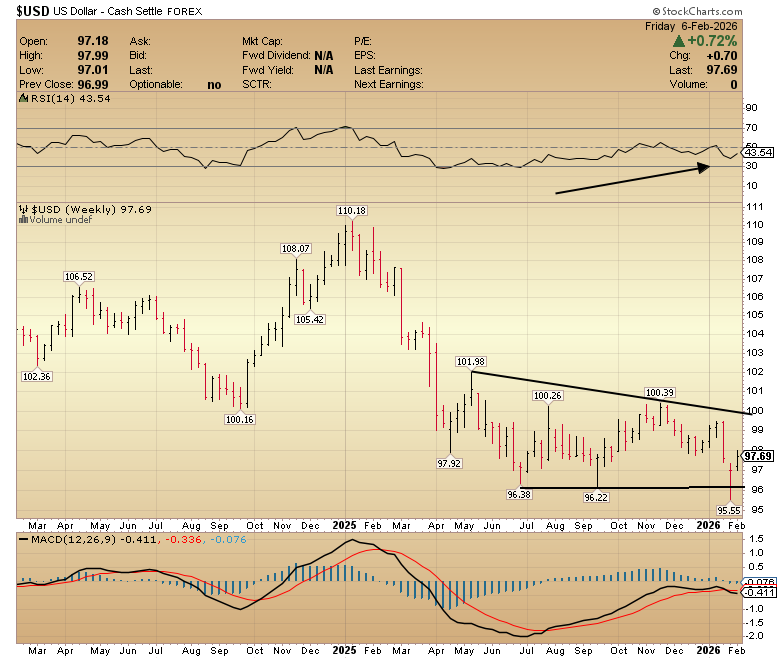Image resolution: width=780 pixels, height=659 pixels.
Task: Click the 106.52 price label
Action: (x=79, y=277)
